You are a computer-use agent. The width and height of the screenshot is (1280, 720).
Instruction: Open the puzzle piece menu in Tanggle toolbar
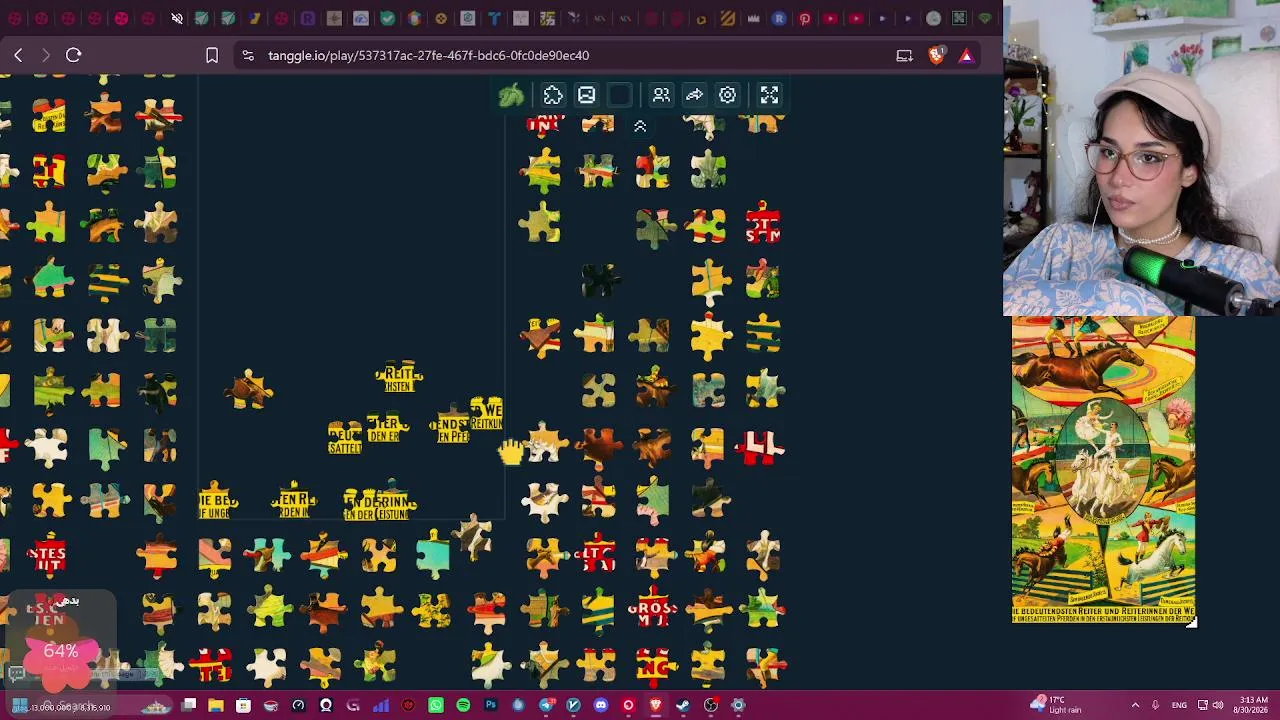pyautogui.click(x=553, y=95)
